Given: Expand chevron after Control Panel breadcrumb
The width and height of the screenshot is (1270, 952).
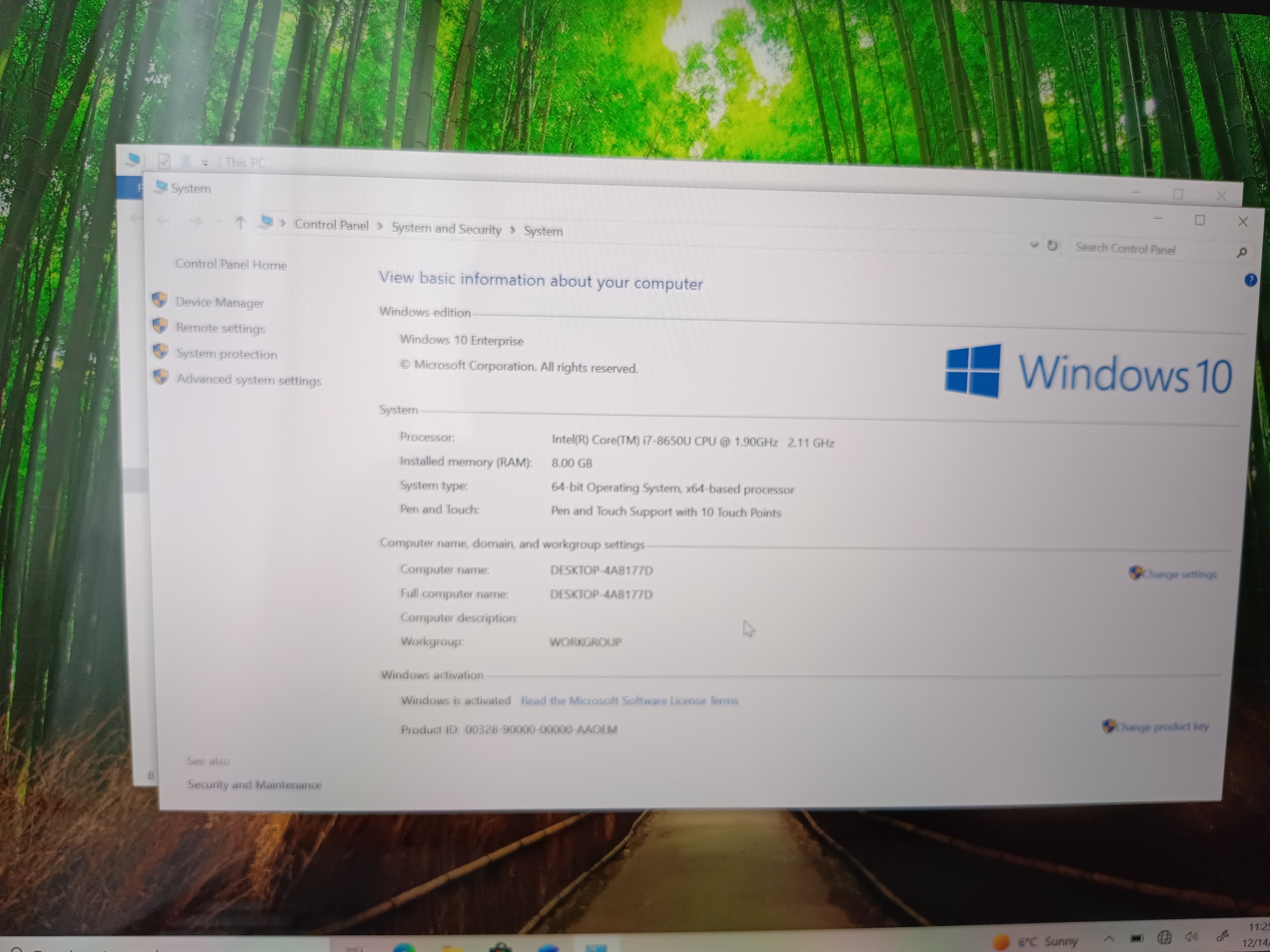Looking at the screenshot, I should point(380,227).
